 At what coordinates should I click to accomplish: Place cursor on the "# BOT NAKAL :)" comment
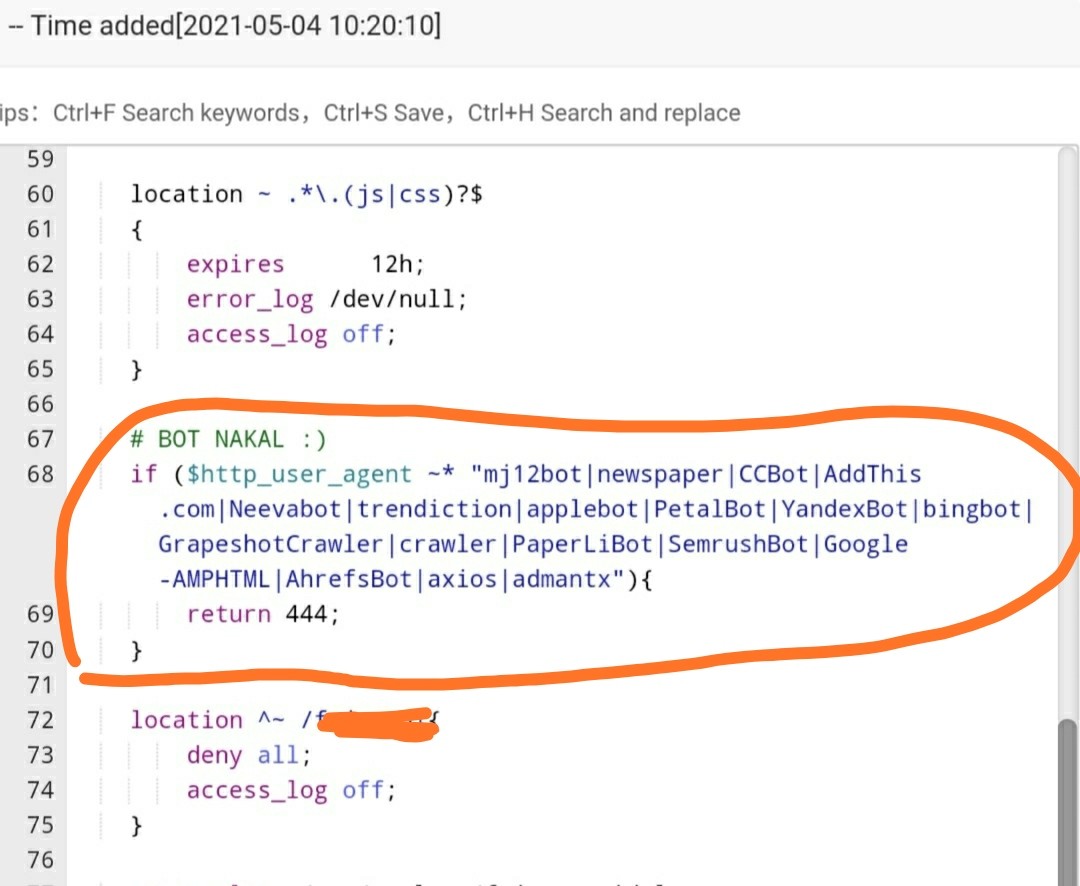click(228, 439)
